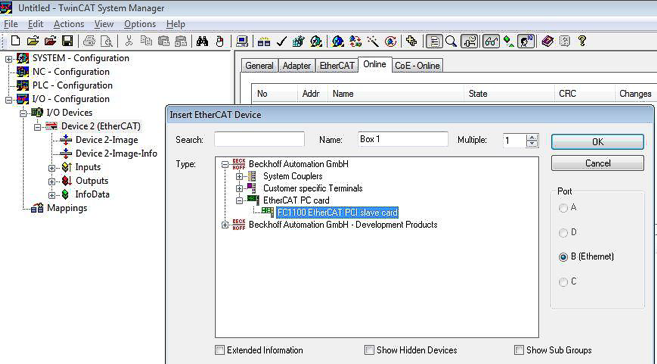Click the eyeglasses Show Online Data icon
The width and height of the screenshot is (657, 364).
[x=491, y=41]
